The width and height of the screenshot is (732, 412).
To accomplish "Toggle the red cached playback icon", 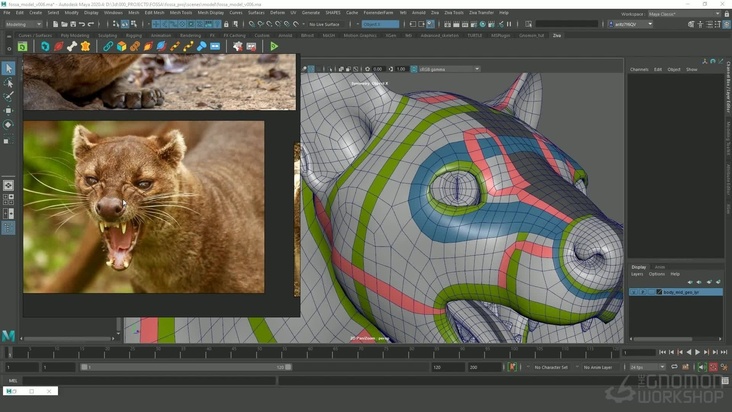I will (x=713, y=367).
